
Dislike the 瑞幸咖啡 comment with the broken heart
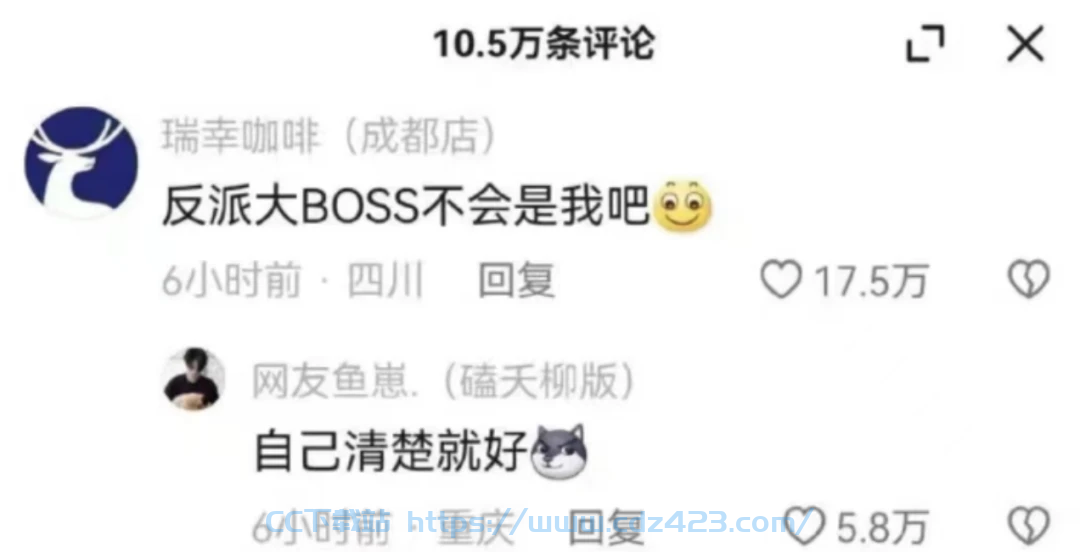tap(1029, 279)
